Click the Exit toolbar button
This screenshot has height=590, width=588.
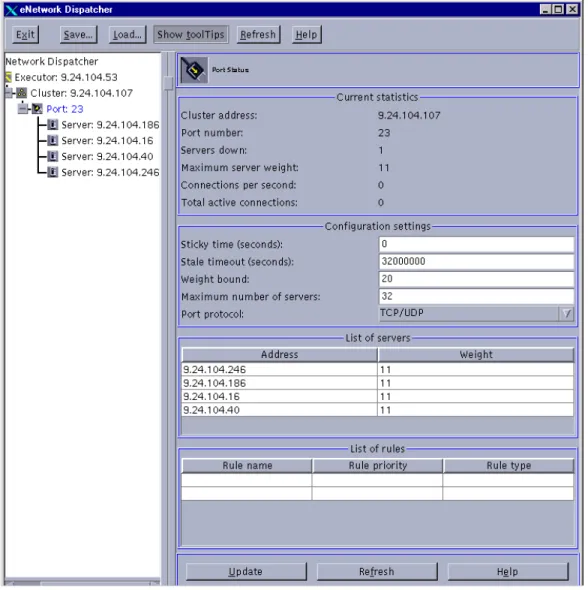[x=25, y=35]
